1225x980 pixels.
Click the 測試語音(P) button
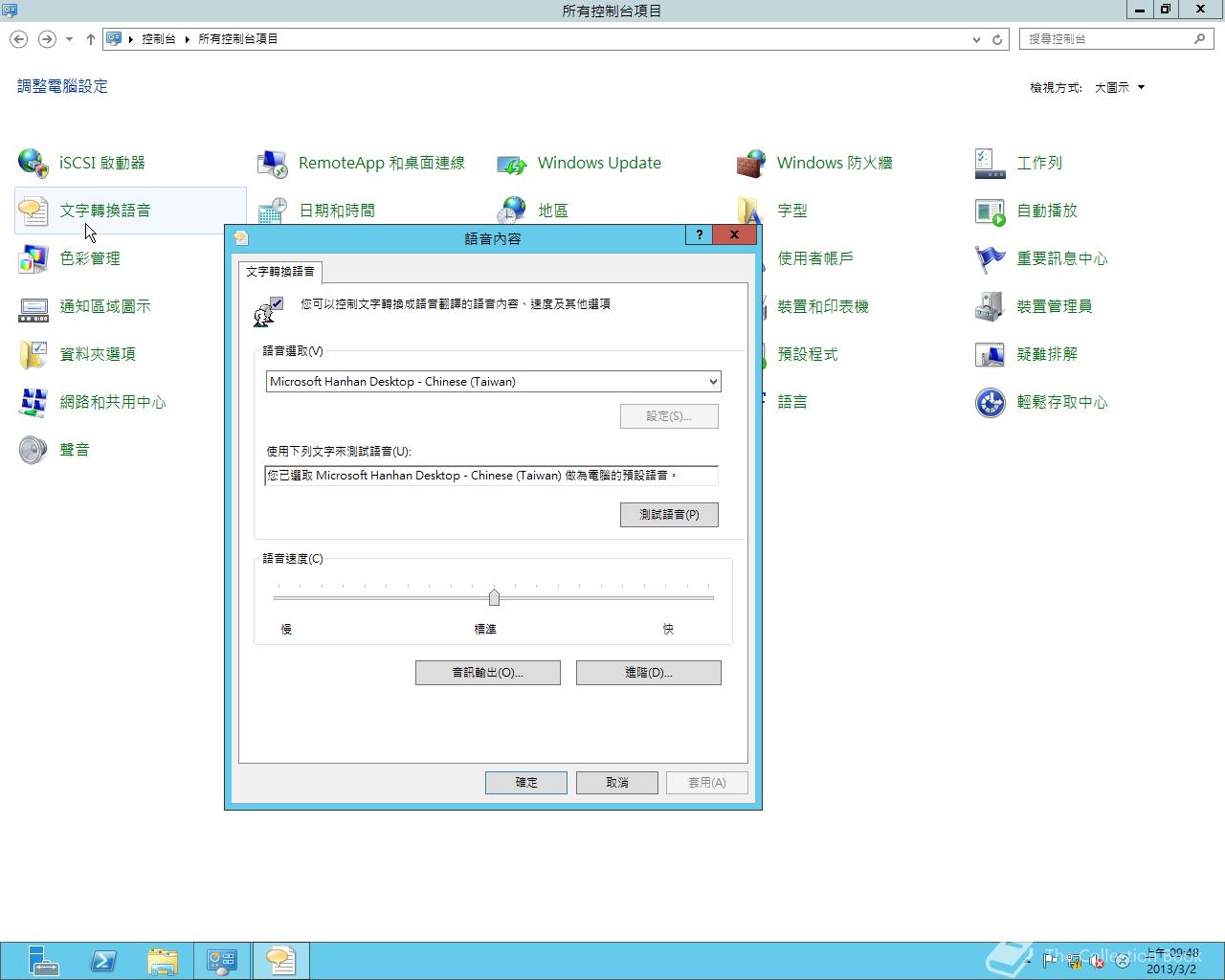669,515
